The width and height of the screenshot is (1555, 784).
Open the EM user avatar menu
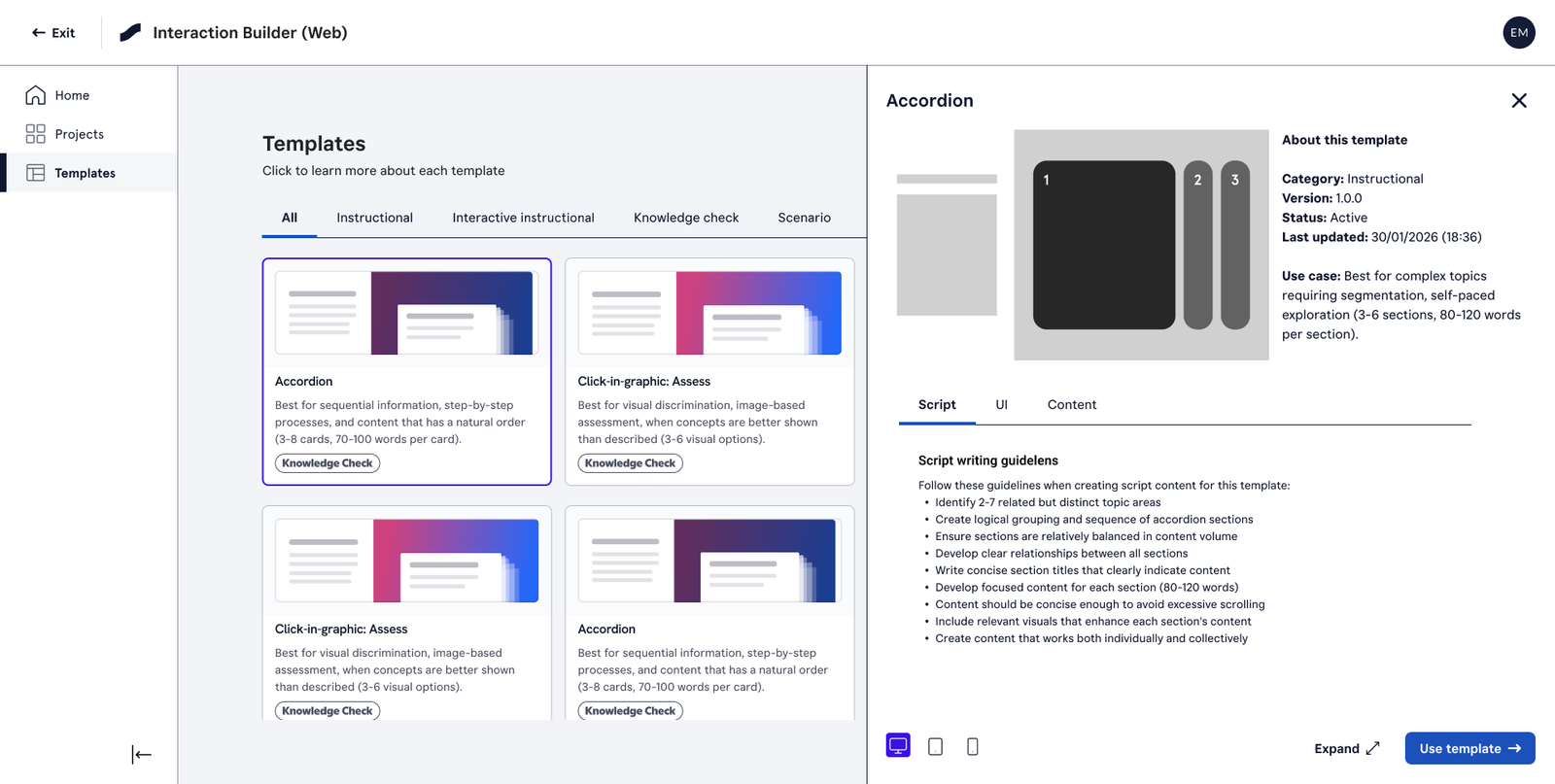(x=1519, y=32)
